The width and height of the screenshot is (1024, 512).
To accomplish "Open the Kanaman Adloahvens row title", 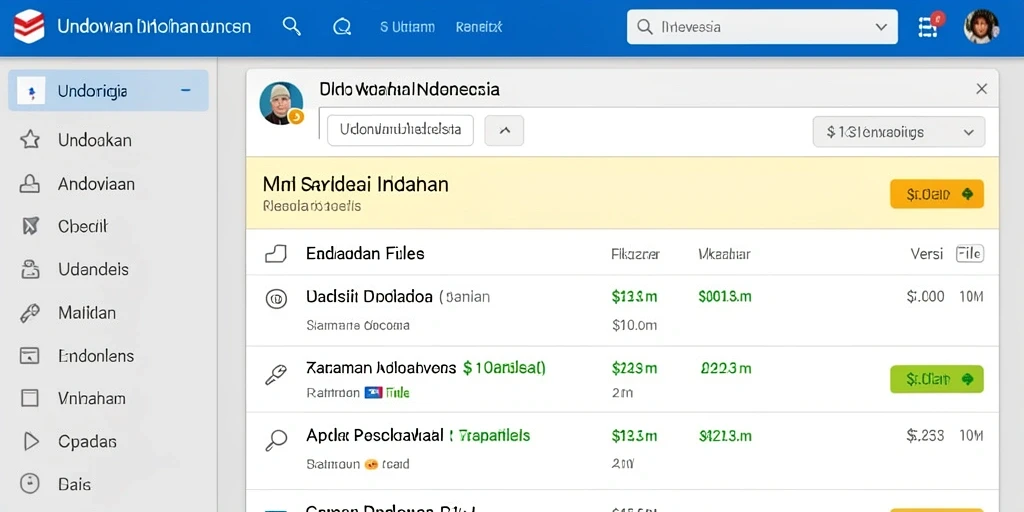I will point(381,368).
